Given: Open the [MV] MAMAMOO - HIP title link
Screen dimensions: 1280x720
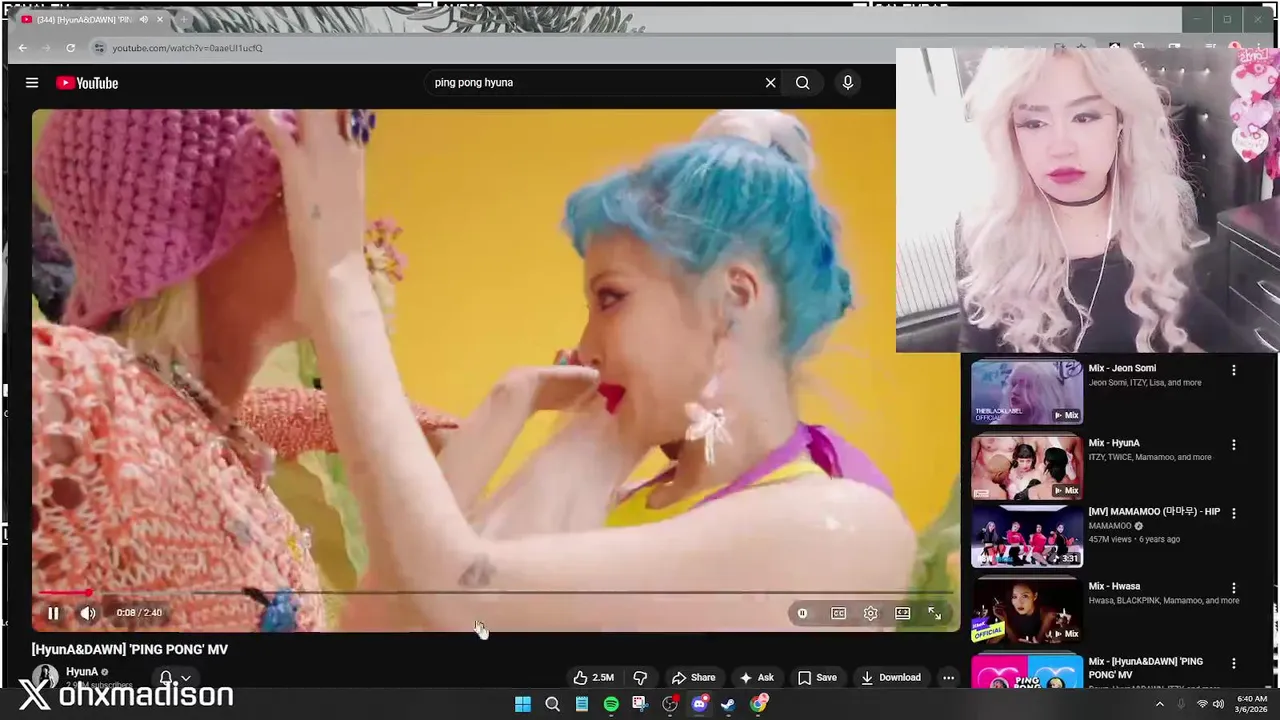Looking at the screenshot, I should click(x=1154, y=512).
